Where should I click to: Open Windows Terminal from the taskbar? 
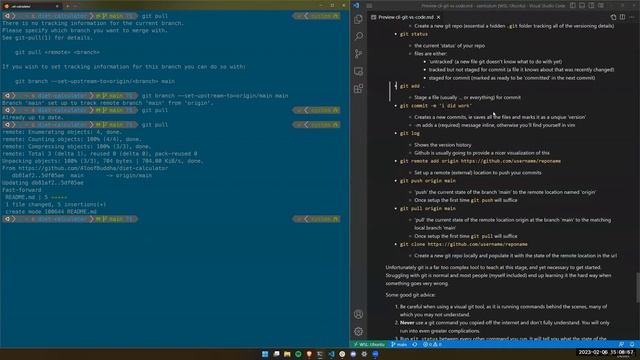pos(320,354)
